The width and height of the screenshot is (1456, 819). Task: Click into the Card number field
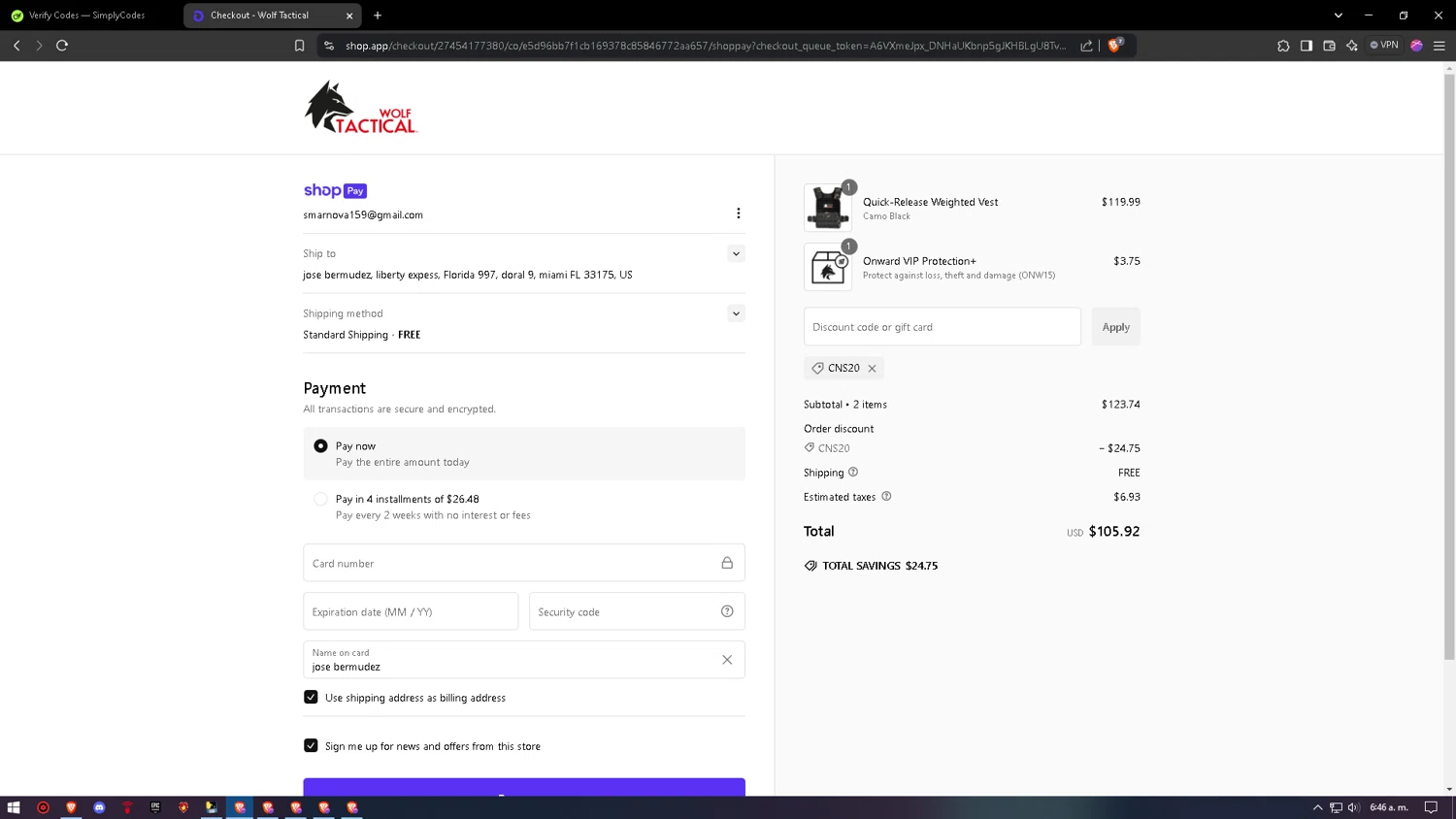point(524,563)
